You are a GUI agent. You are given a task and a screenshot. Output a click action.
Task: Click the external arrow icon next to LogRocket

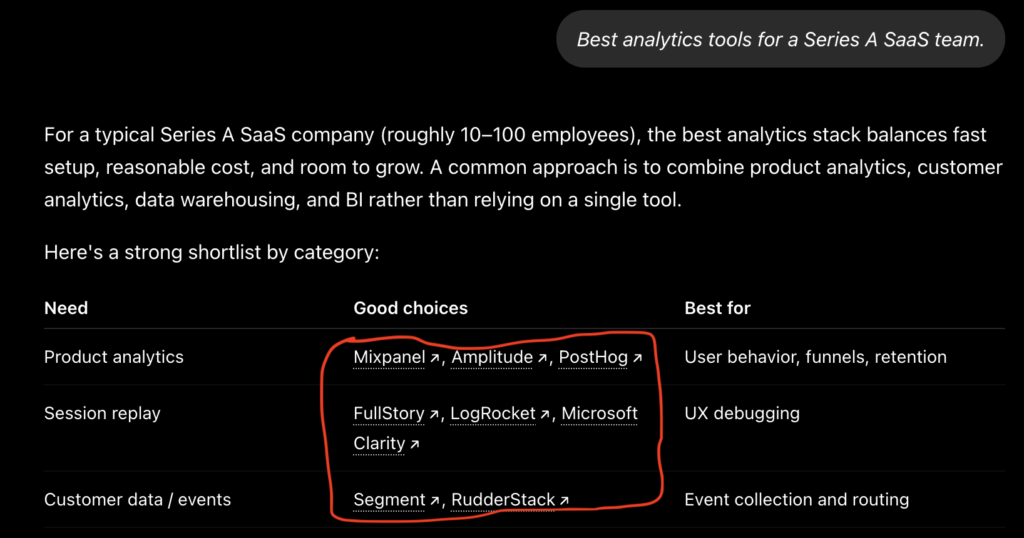[545, 414]
